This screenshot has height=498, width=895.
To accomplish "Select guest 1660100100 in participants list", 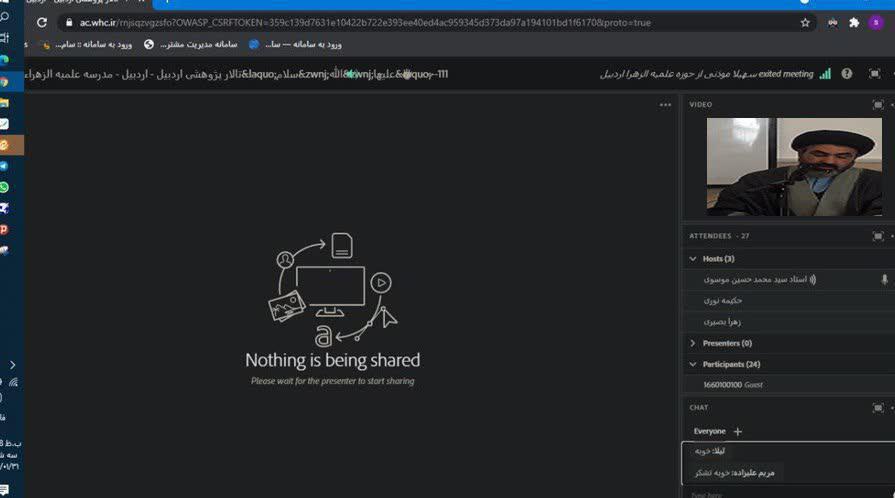I will [x=732, y=385].
